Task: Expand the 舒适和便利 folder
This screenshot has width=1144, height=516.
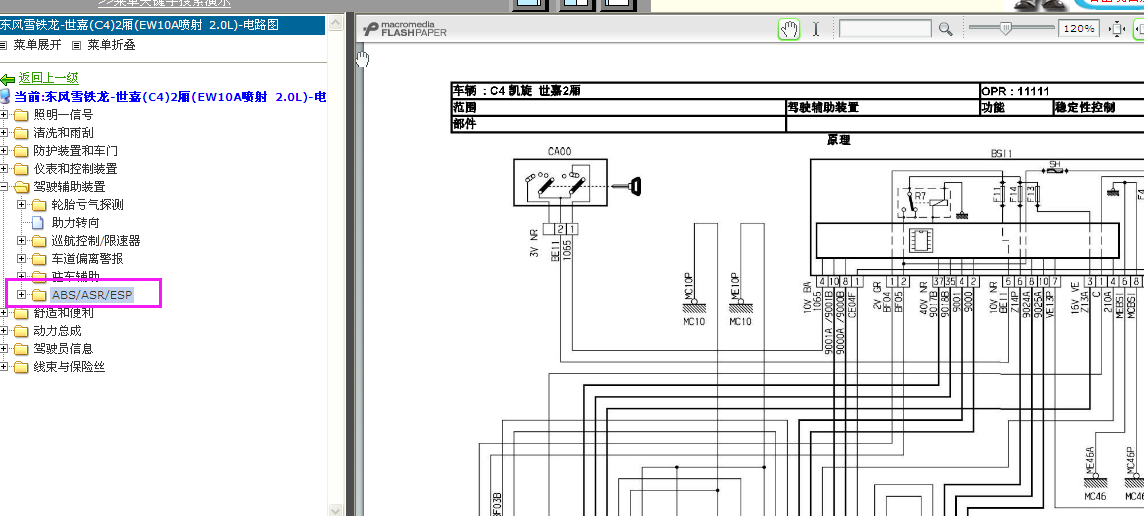Action: [x=4, y=312]
